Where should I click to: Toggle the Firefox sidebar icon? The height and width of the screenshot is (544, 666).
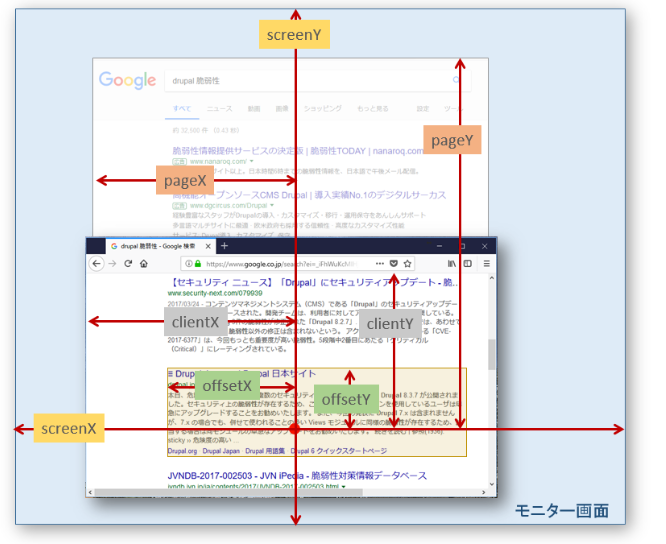pyautogui.click(x=468, y=264)
